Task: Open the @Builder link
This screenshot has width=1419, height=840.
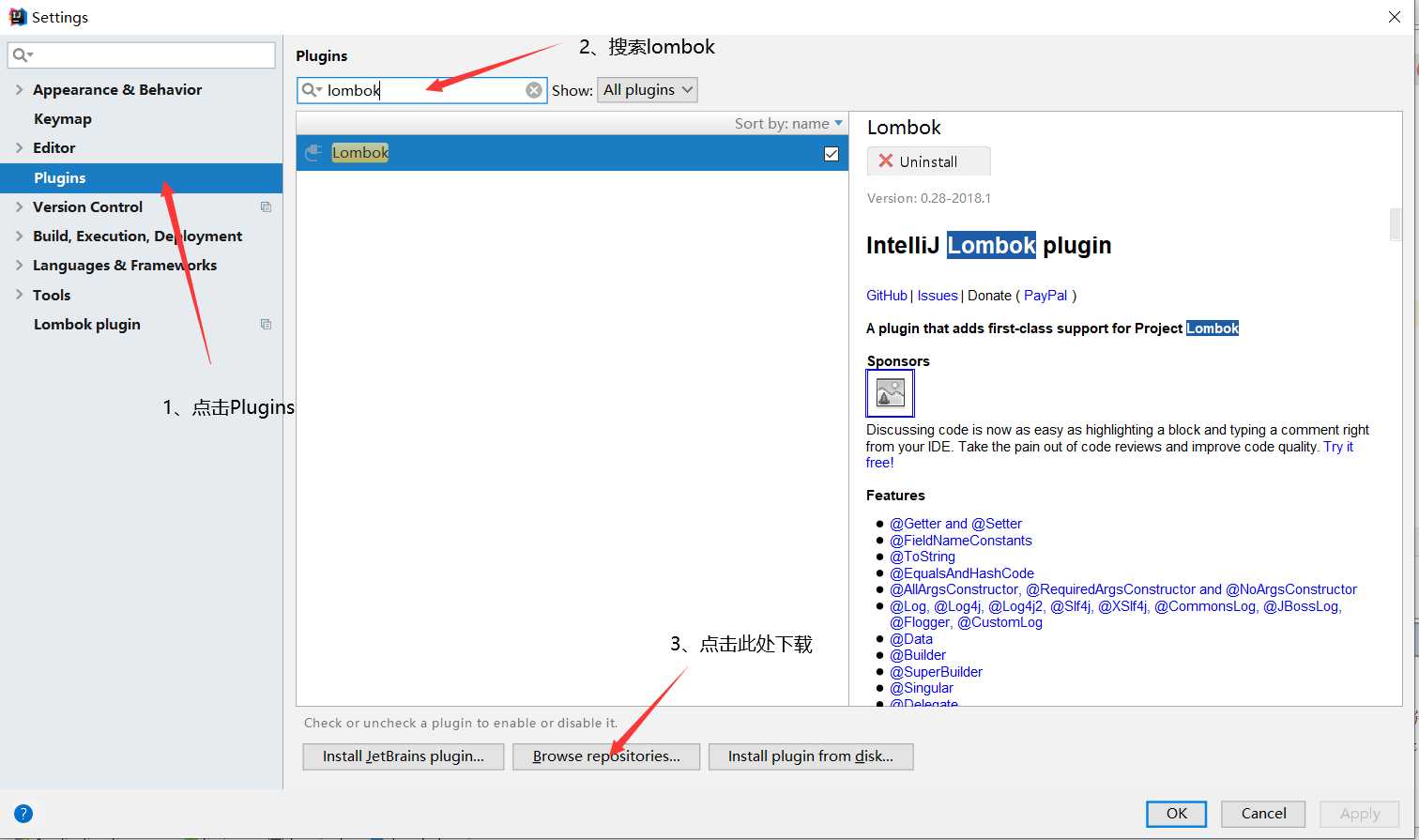Action: [x=917, y=655]
